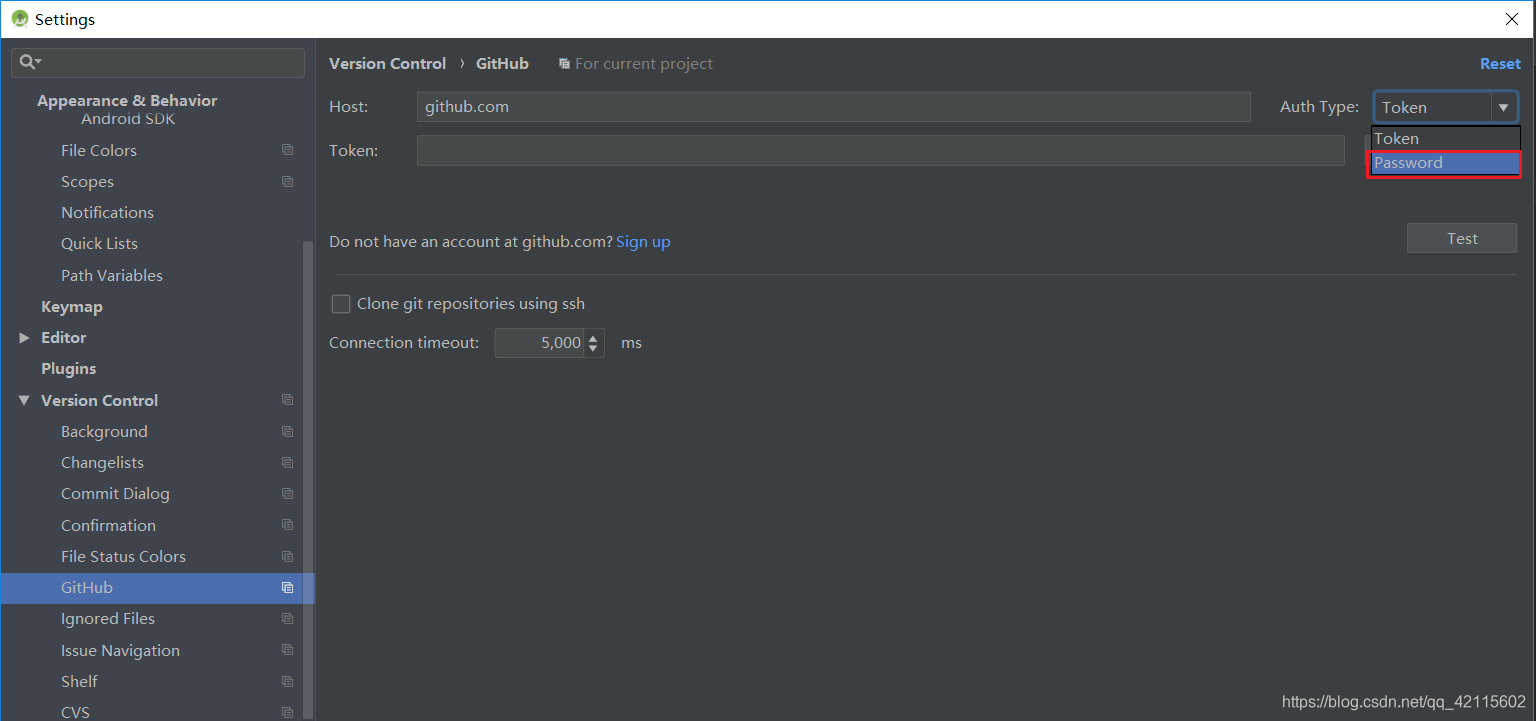Click the project-scope icon beside GitHub row
Image resolution: width=1536 pixels, height=721 pixels.
(x=288, y=587)
